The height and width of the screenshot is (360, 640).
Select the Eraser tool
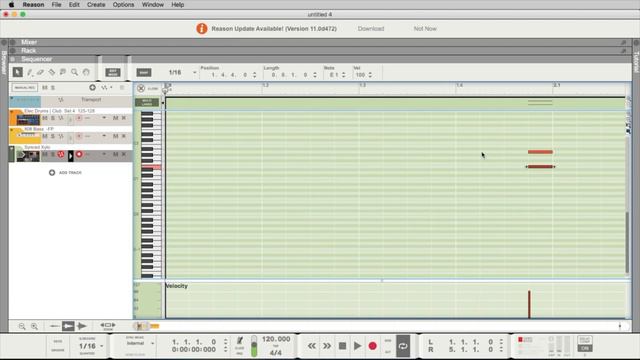click(40, 73)
